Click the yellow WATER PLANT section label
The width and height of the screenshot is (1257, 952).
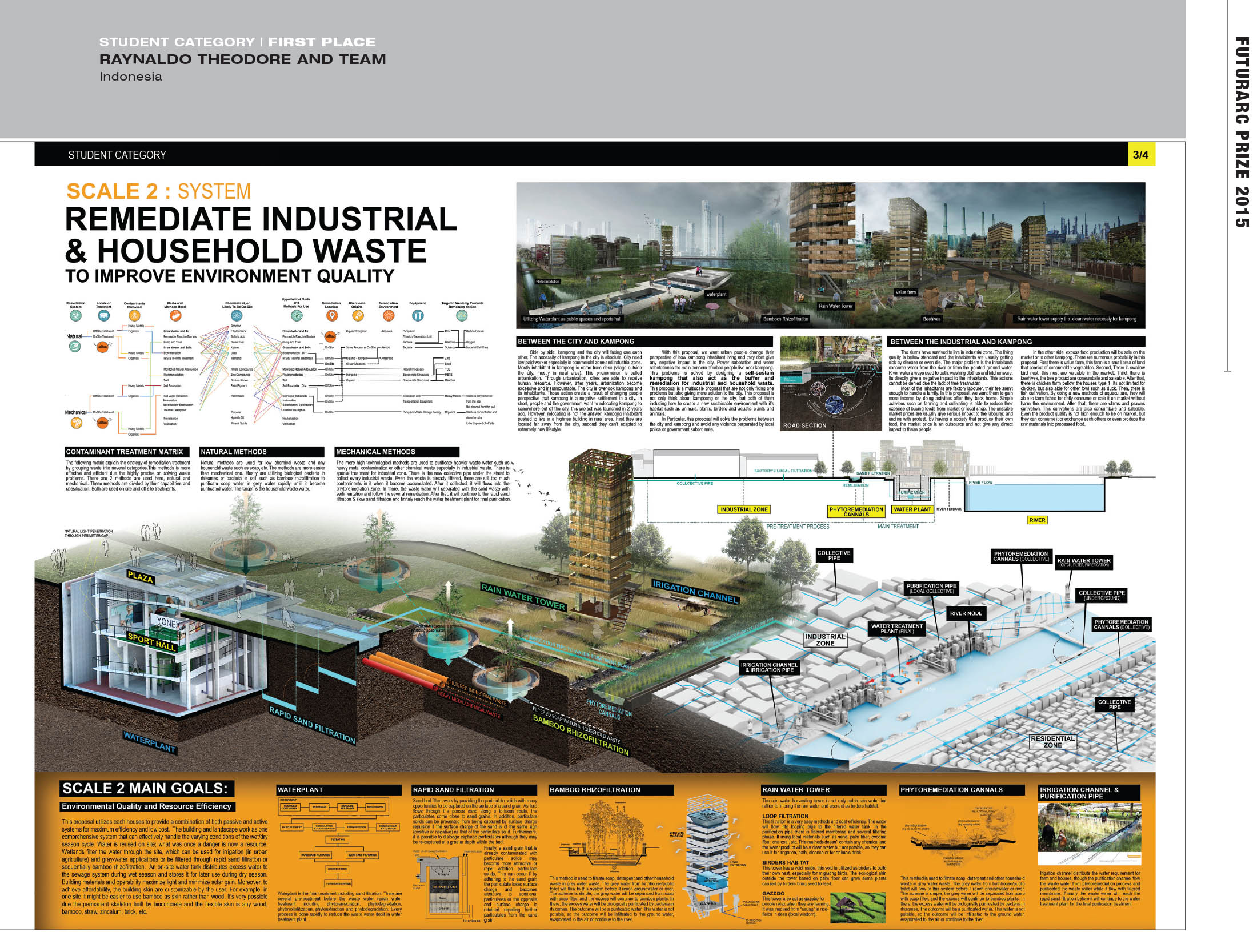point(912,509)
